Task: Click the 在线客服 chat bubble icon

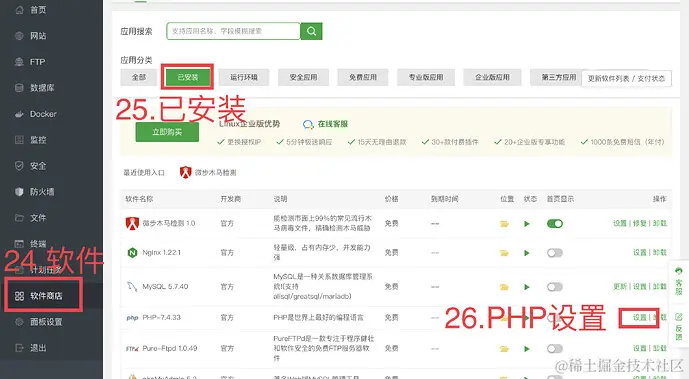Action: click(308, 124)
